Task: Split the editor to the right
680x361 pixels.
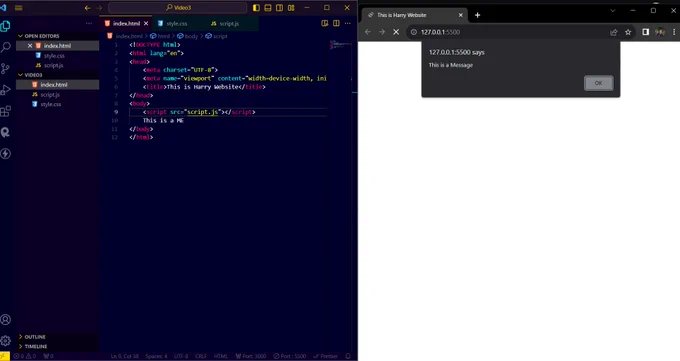Action: click(x=336, y=23)
